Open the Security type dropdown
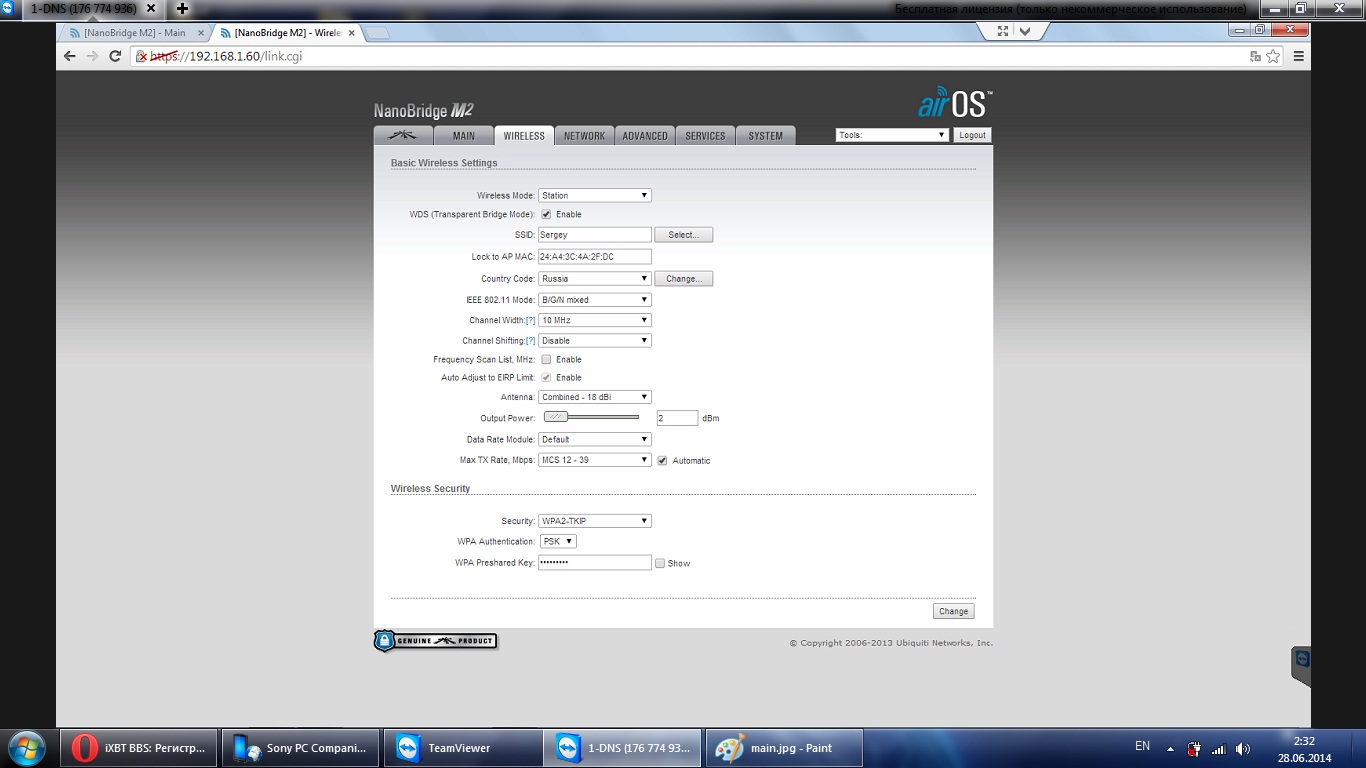This screenshot has height=768, width=1366. pyautogui.click(x=595, y=521)
